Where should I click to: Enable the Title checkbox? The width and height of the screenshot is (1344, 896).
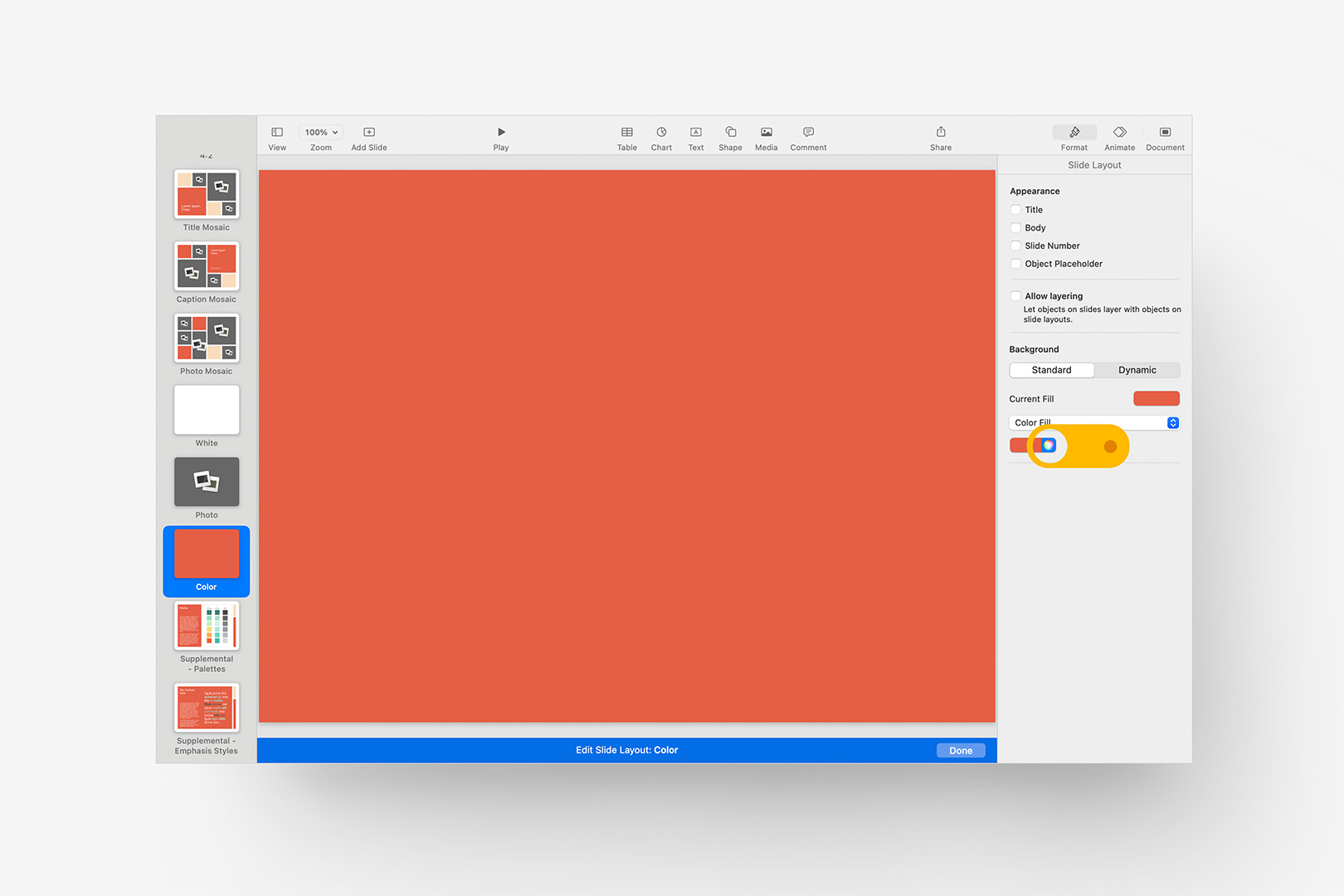tap(1015, 210)
